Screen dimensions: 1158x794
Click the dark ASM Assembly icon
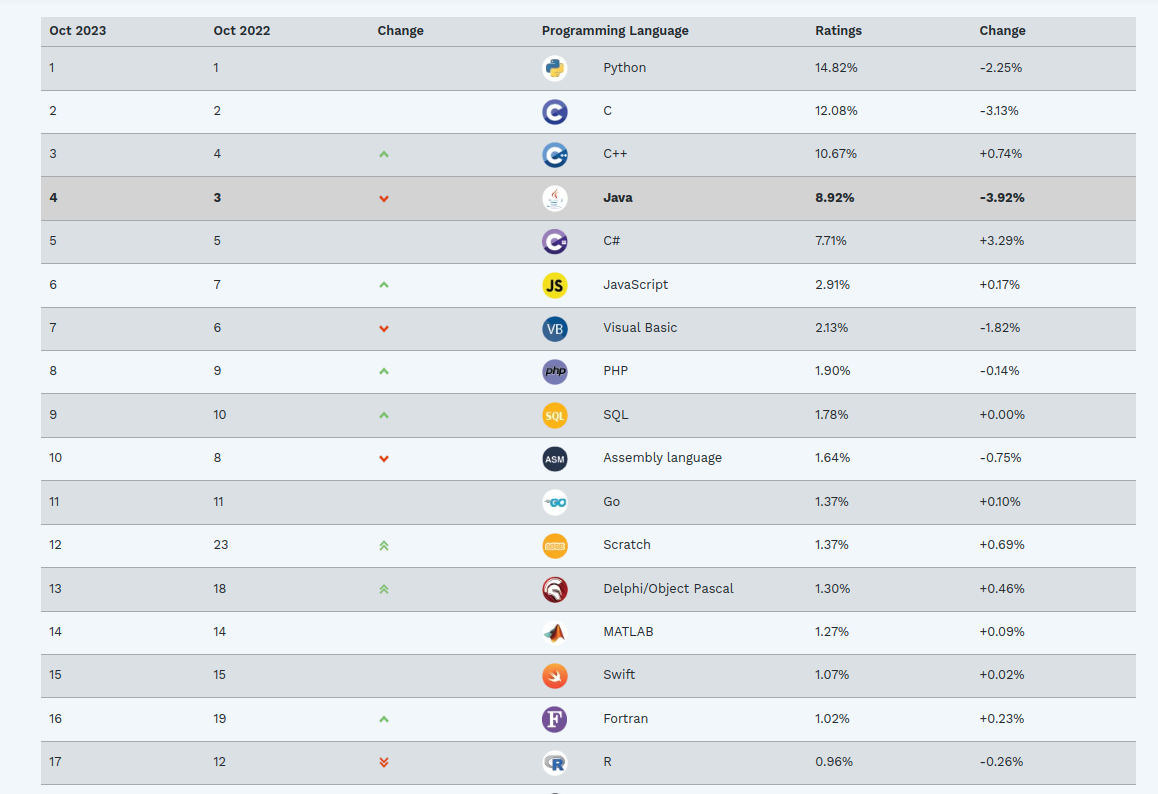pyautogui.click(x=554, y=458)
